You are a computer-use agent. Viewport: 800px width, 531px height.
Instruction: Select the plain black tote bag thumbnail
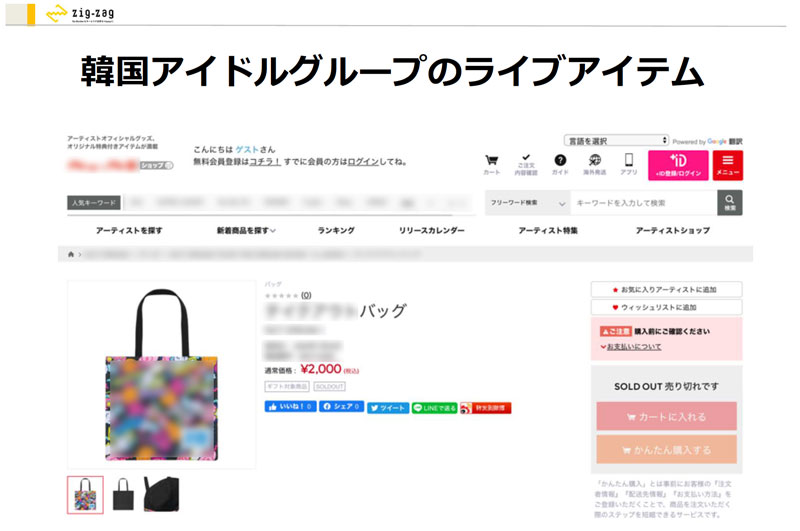pos(123,494)
